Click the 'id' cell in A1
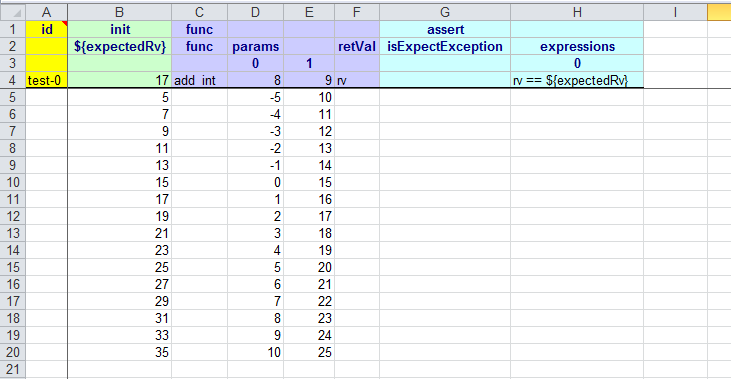The height and width of the screenshot is (379, 731). pos(46,29)
